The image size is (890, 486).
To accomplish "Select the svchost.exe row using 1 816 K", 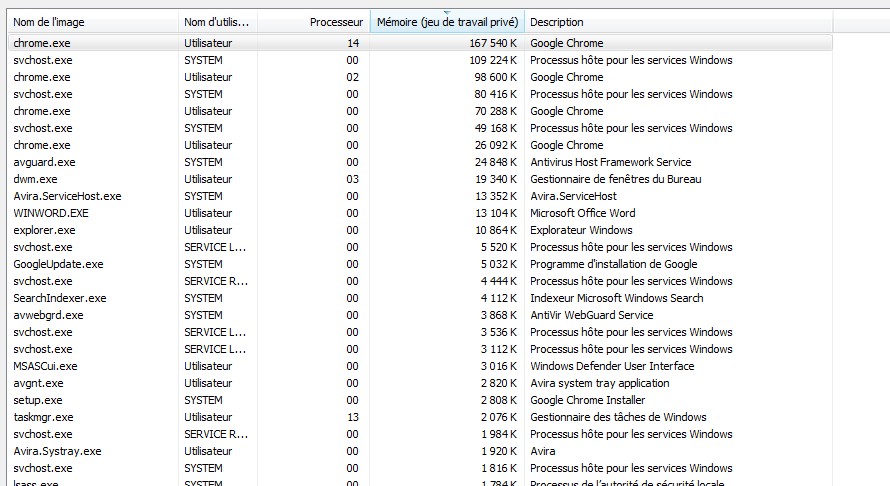I will [420, 468].
